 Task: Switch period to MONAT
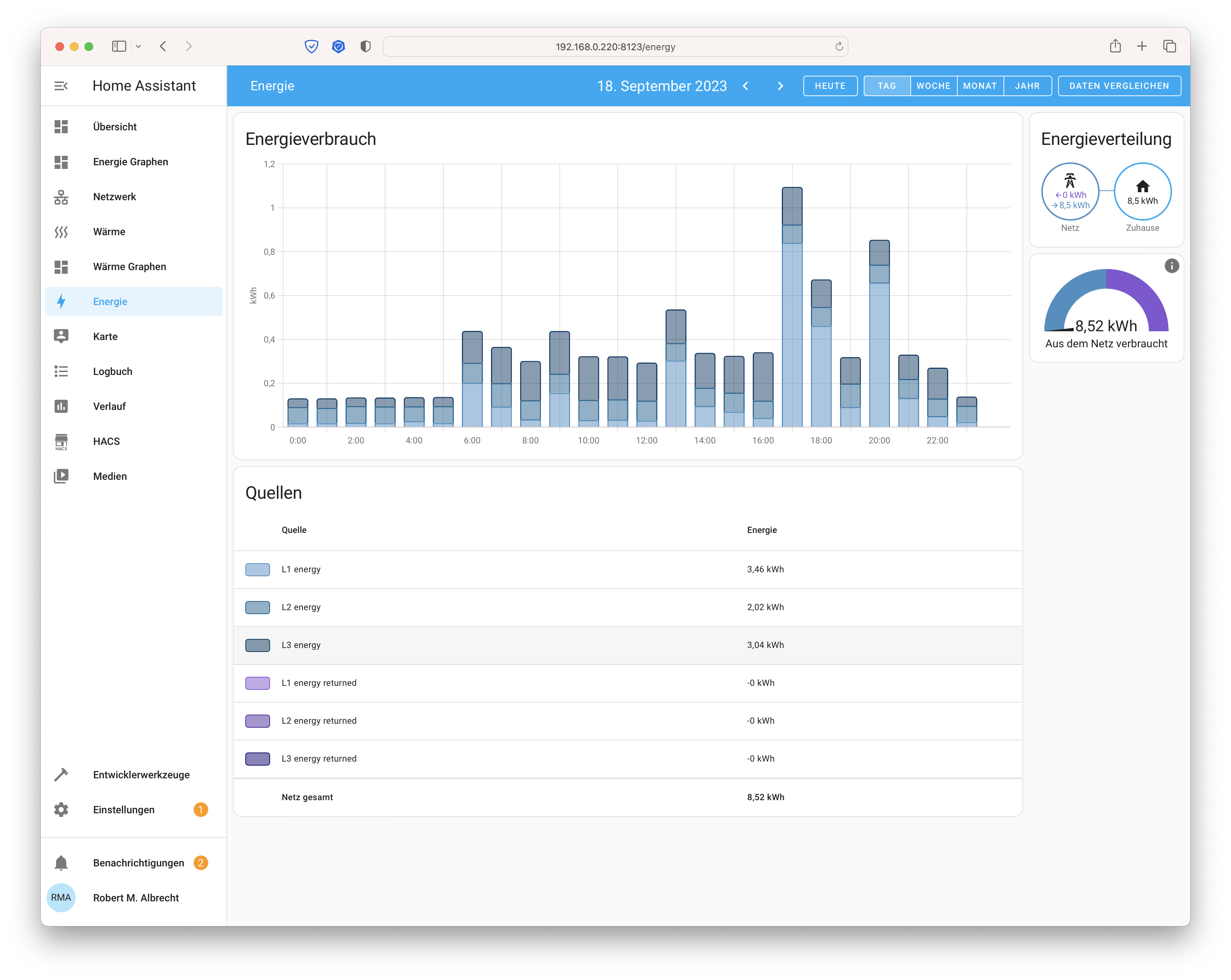(979, 86)
